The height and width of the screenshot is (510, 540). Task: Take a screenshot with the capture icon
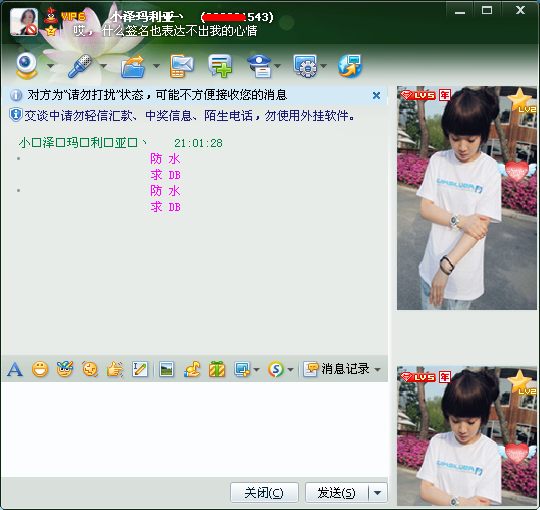(x=242, y=370)
